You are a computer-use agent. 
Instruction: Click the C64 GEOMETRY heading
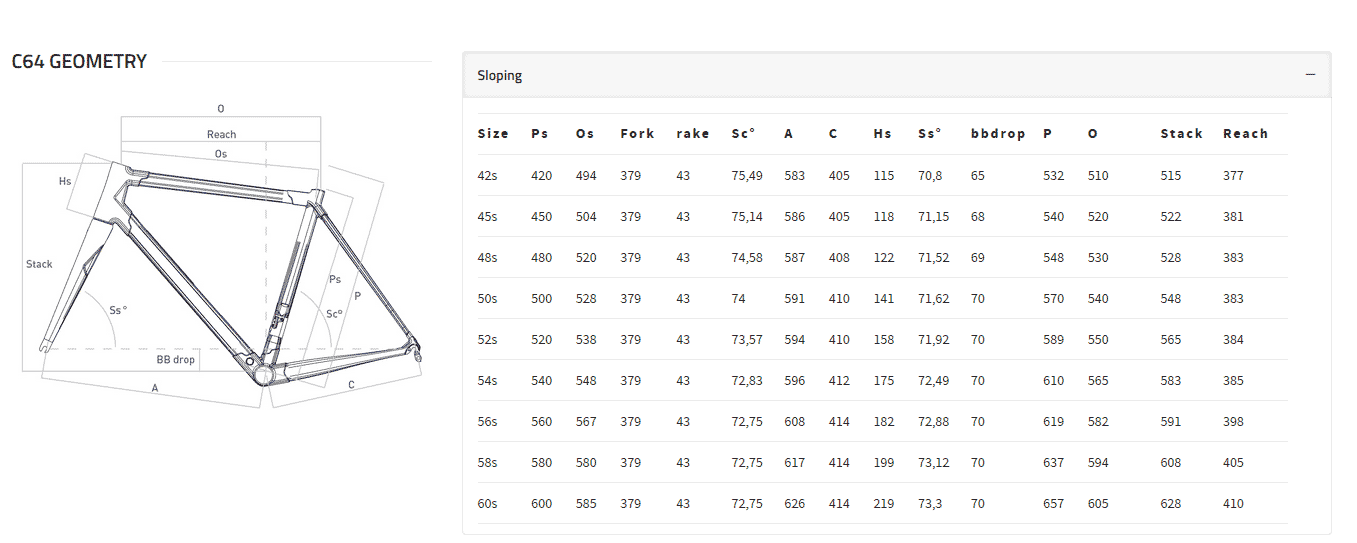tap(79, 62)
